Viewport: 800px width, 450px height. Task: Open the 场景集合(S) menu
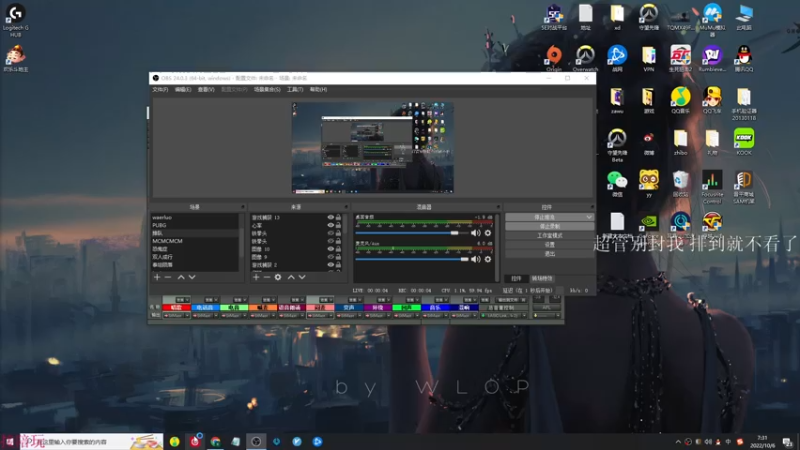[267, 89]
